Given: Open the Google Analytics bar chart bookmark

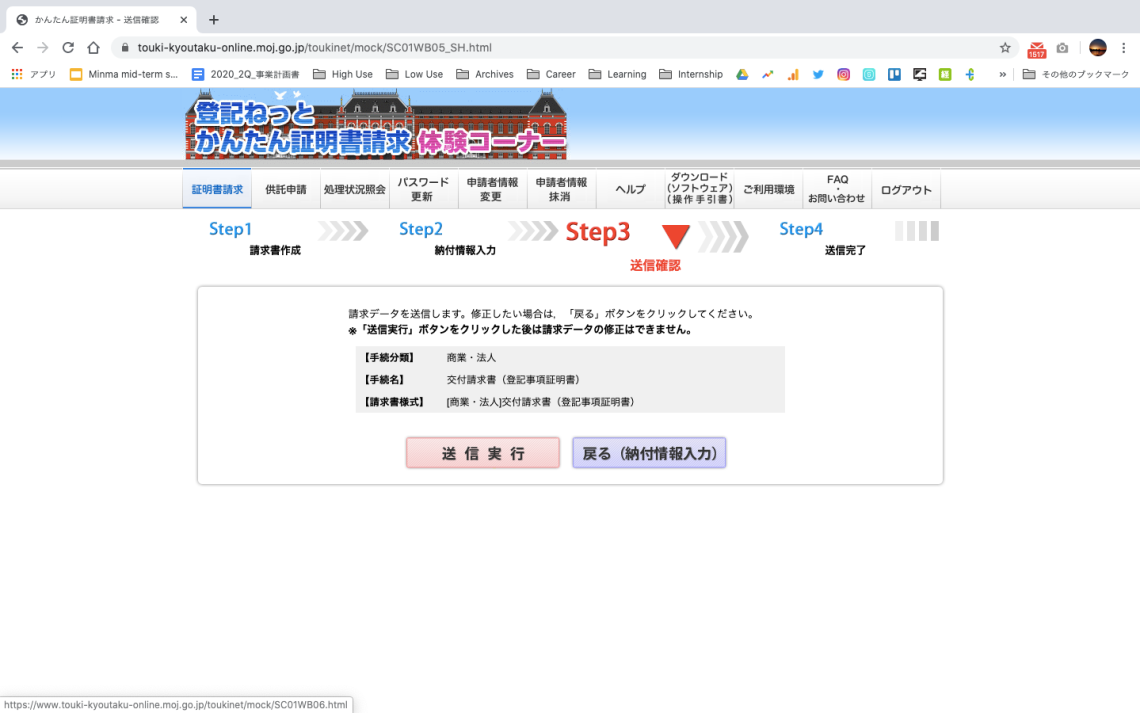Looking at the screenshot, I should click(x=793, y=74).
